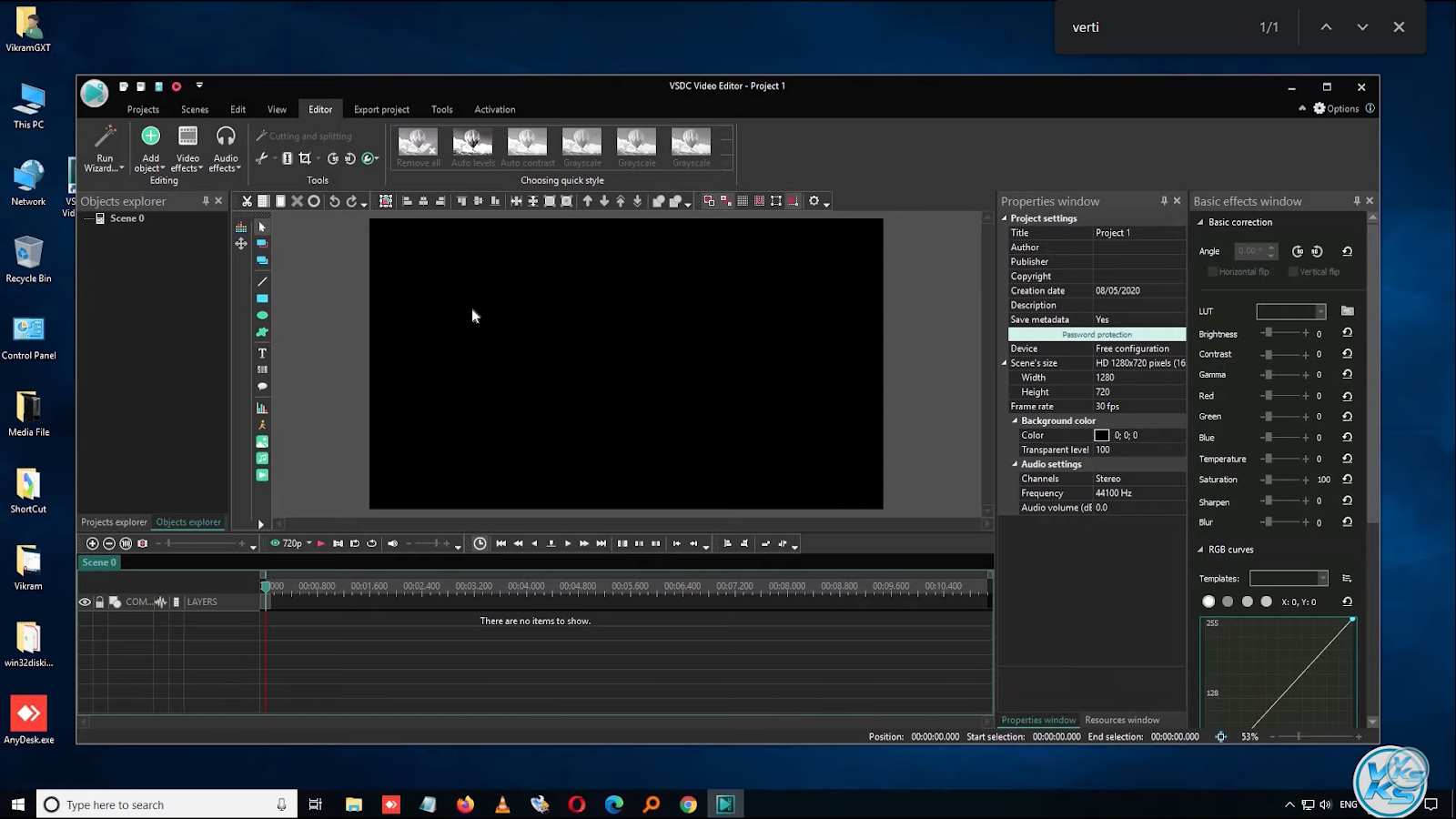Click the undo arrow in editor toolbar
This screenshot has width=1456, height=819.
334,201
